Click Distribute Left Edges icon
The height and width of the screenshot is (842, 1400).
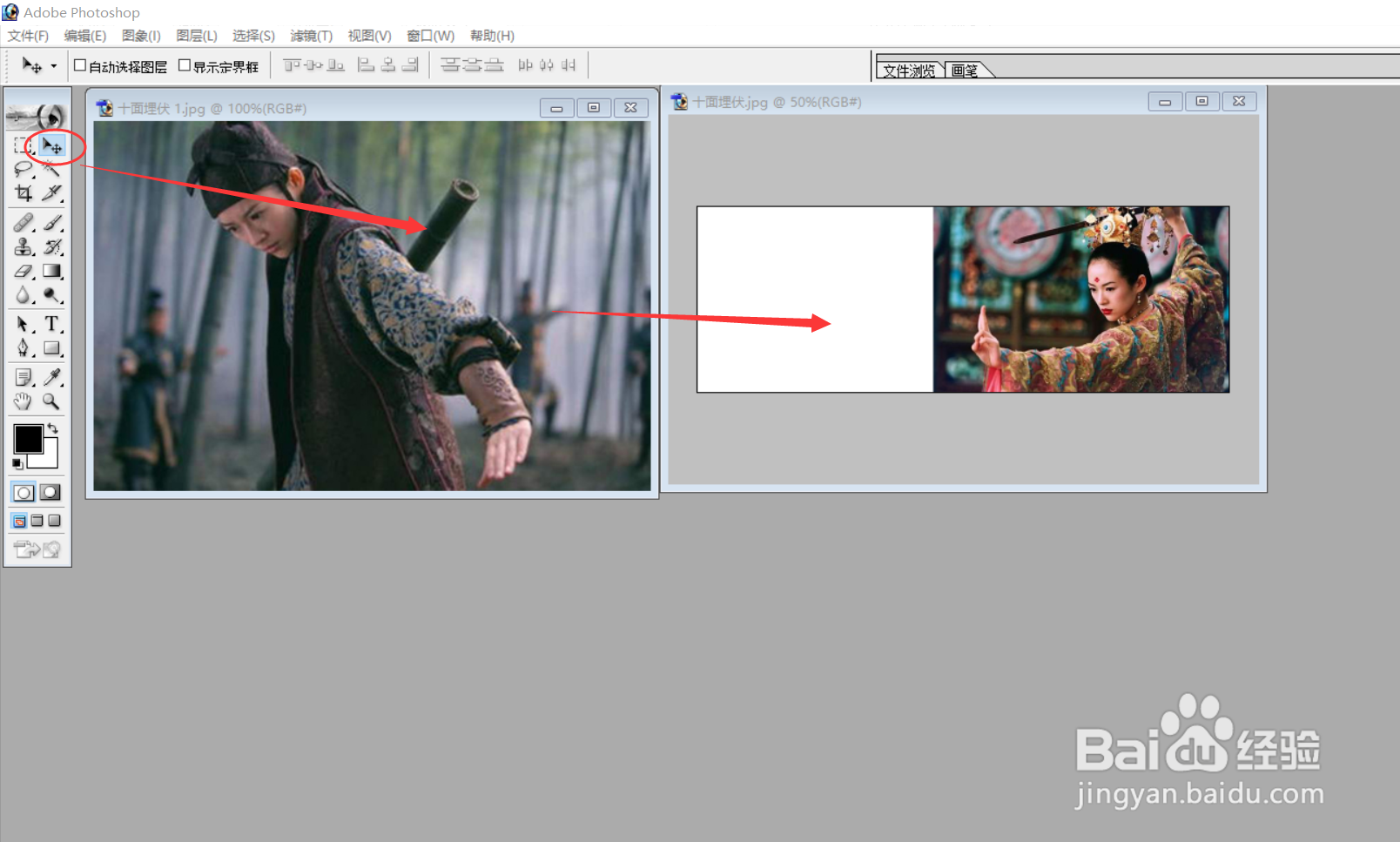coord(525,65)
